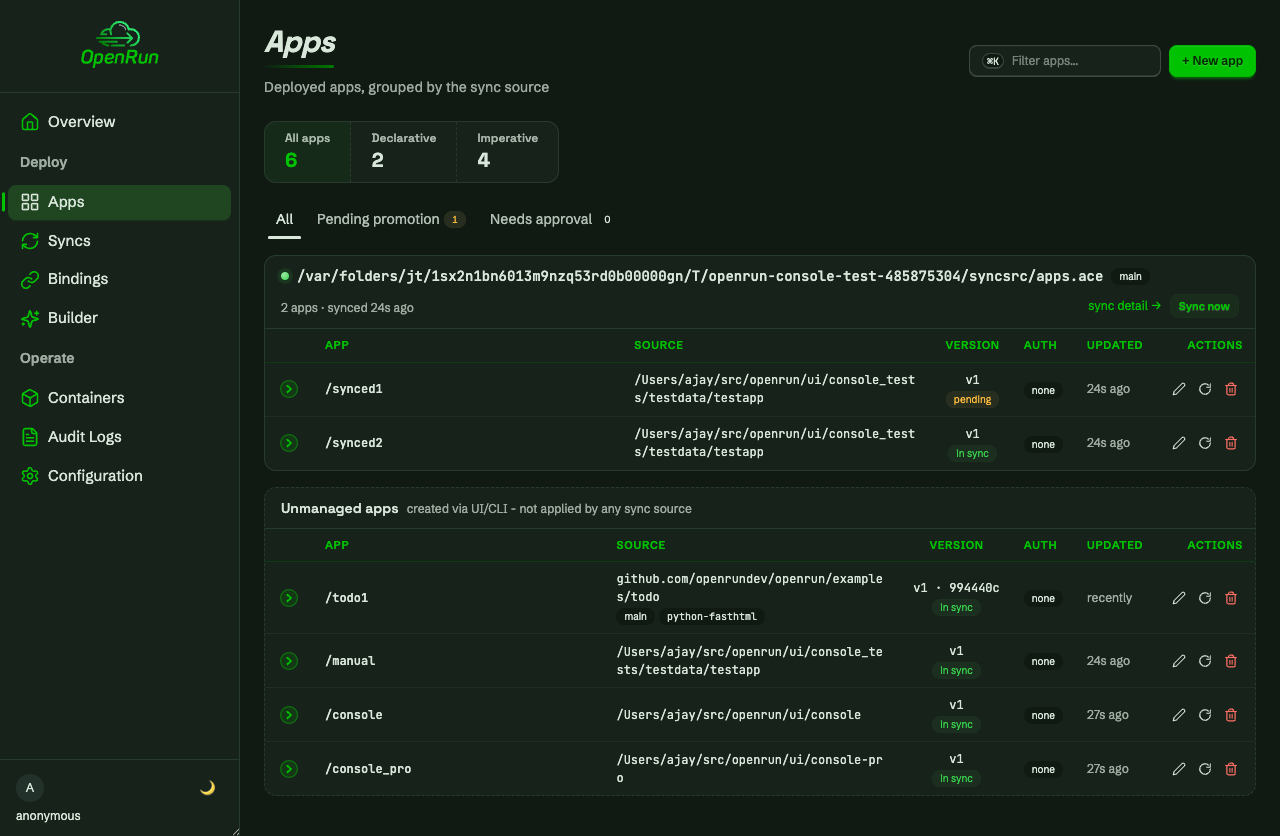
Task: Delete the /console app
Action: click(x=1231, y=715)
